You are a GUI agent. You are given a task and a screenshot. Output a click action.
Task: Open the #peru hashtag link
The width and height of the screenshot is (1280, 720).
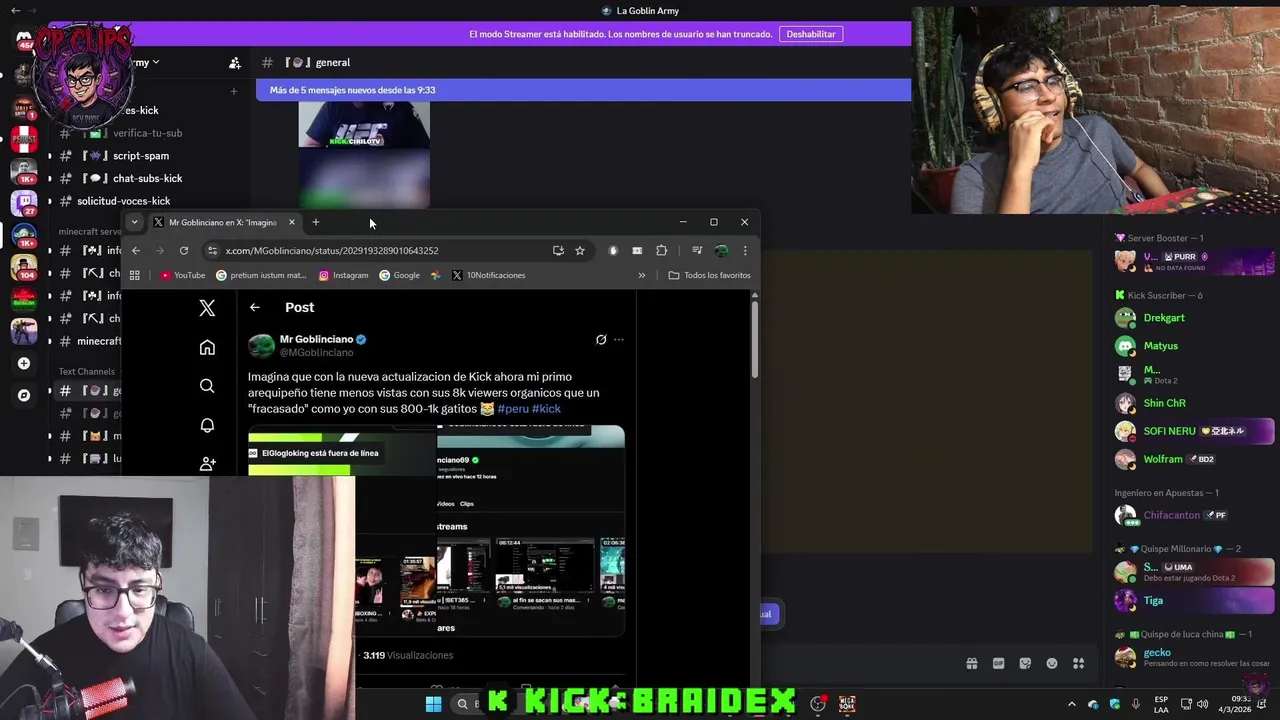[x=513, y=409]
